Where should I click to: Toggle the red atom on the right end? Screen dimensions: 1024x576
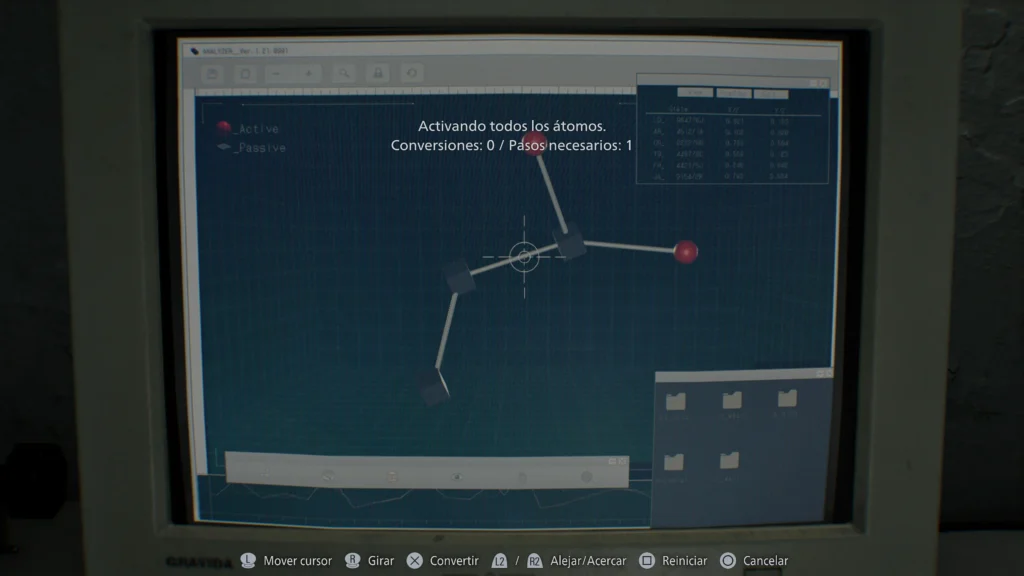point(685,252)
